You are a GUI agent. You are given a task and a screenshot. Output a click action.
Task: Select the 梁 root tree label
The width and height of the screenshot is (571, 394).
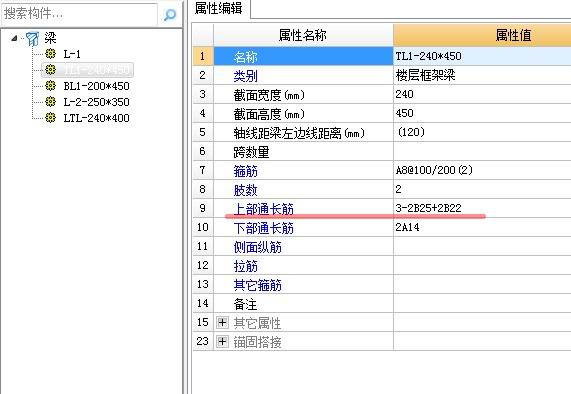coord(50,38)
